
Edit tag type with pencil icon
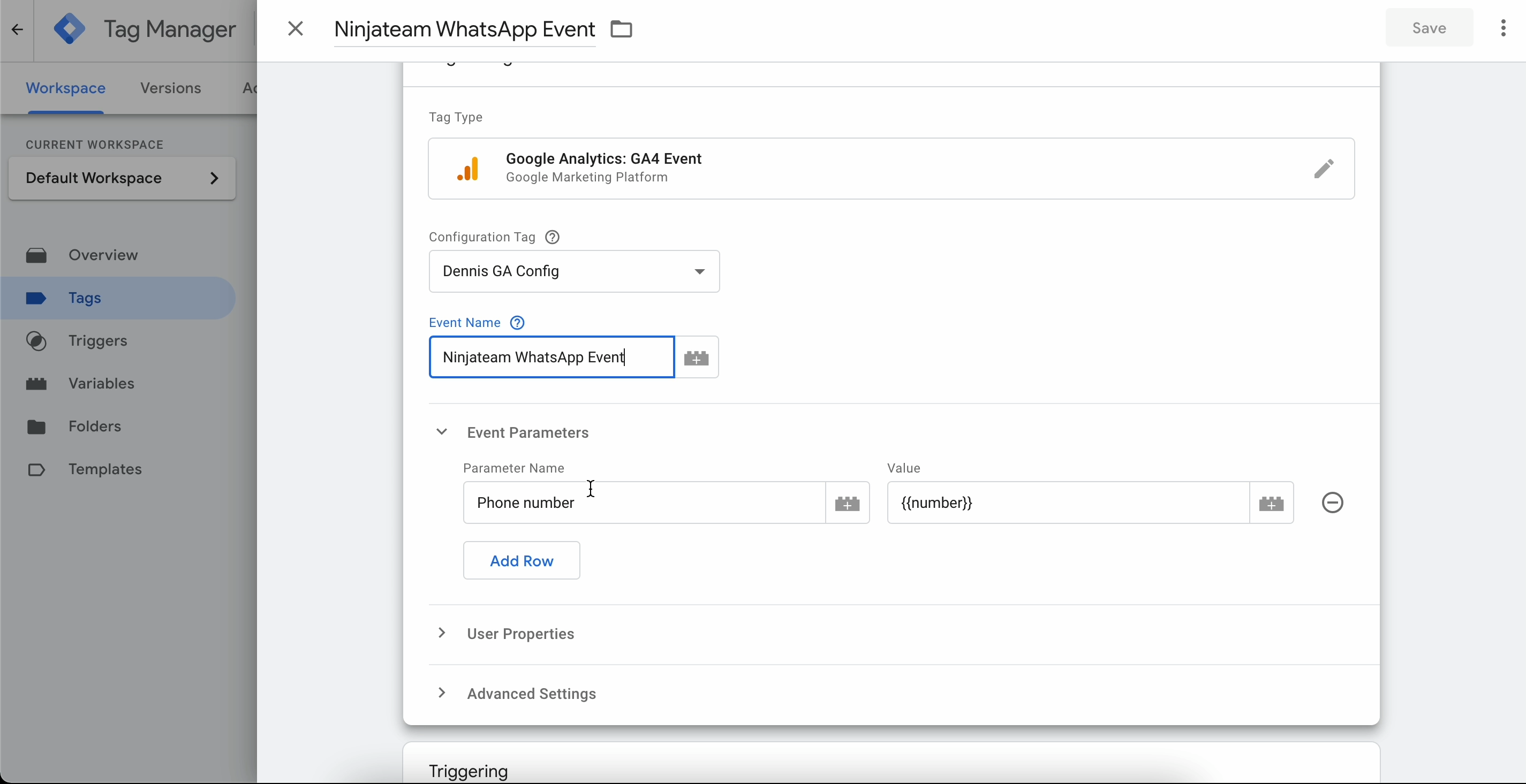pyautogui.click(x=1324, y=169)
